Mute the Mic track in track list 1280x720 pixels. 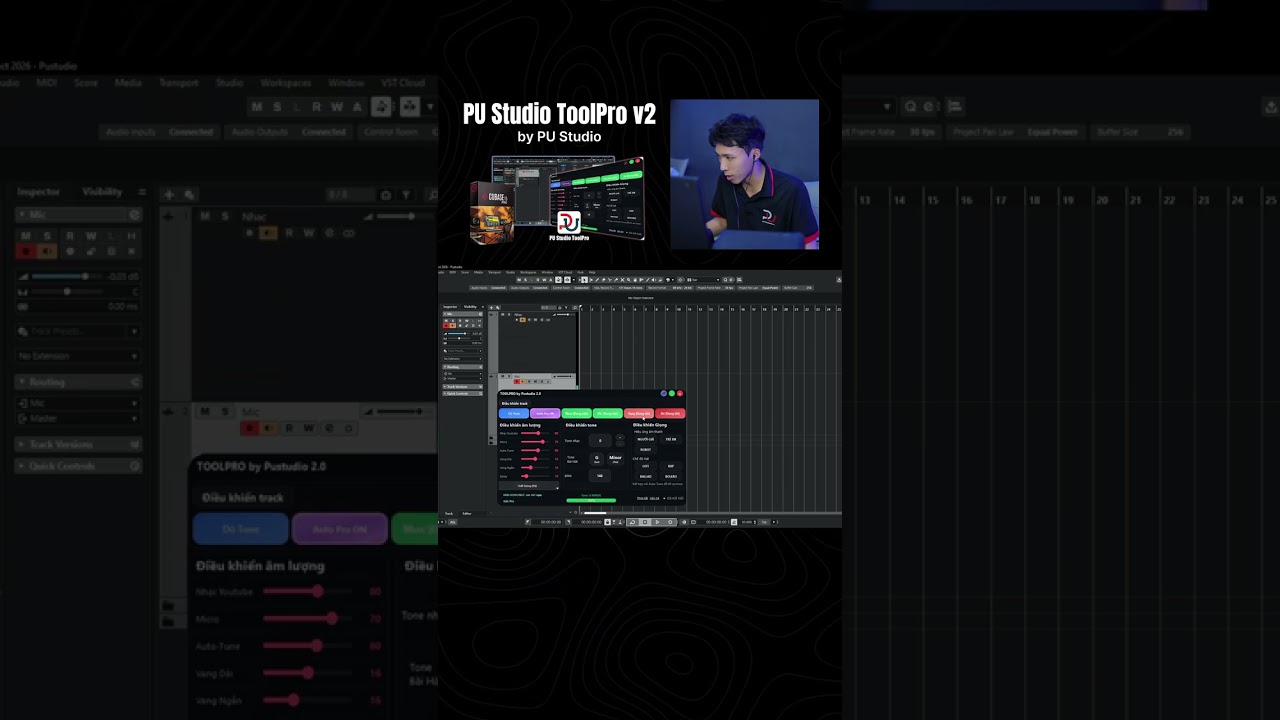tap(505, 376)
